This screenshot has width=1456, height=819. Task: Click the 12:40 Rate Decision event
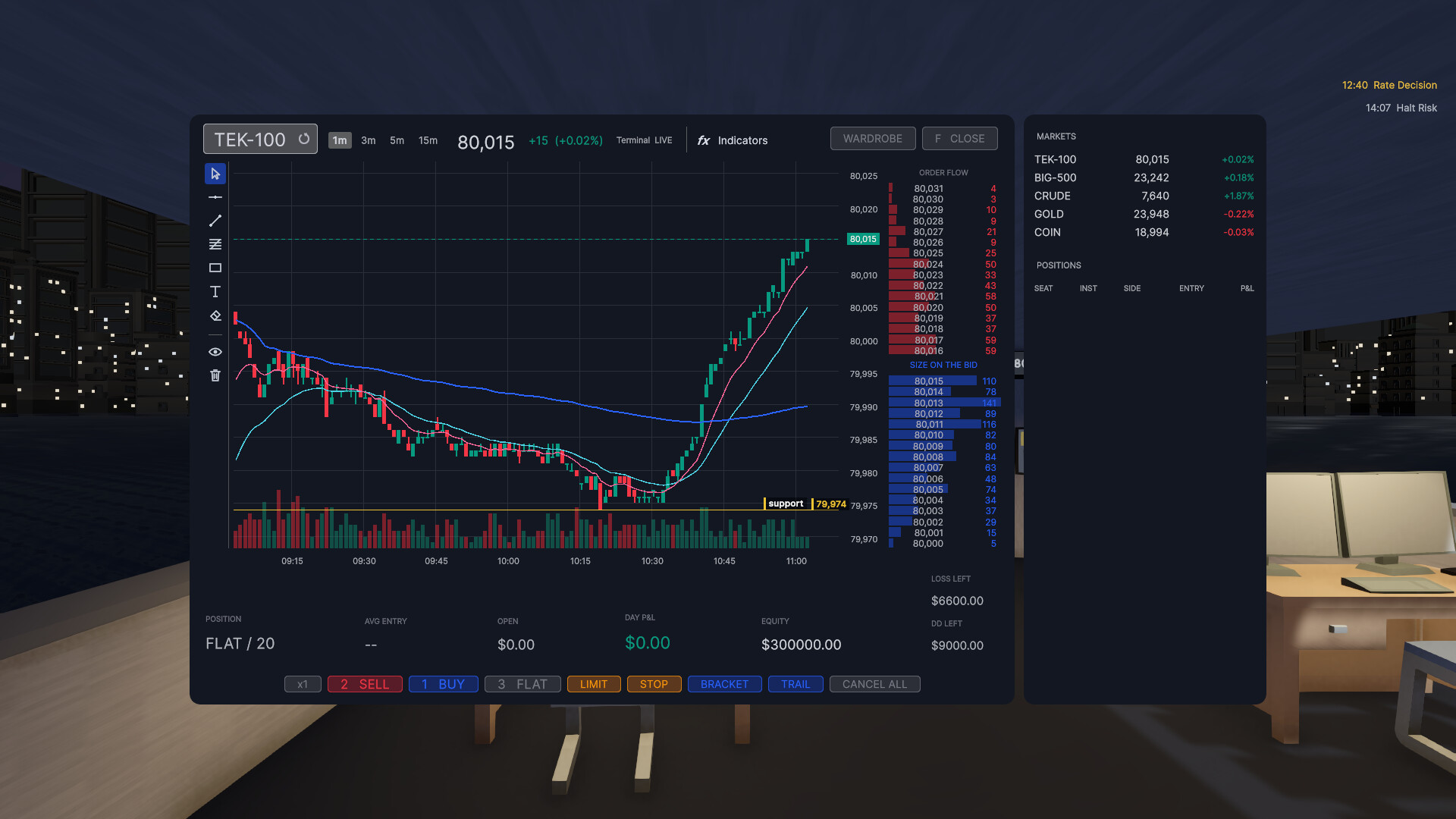point(1389,85)
